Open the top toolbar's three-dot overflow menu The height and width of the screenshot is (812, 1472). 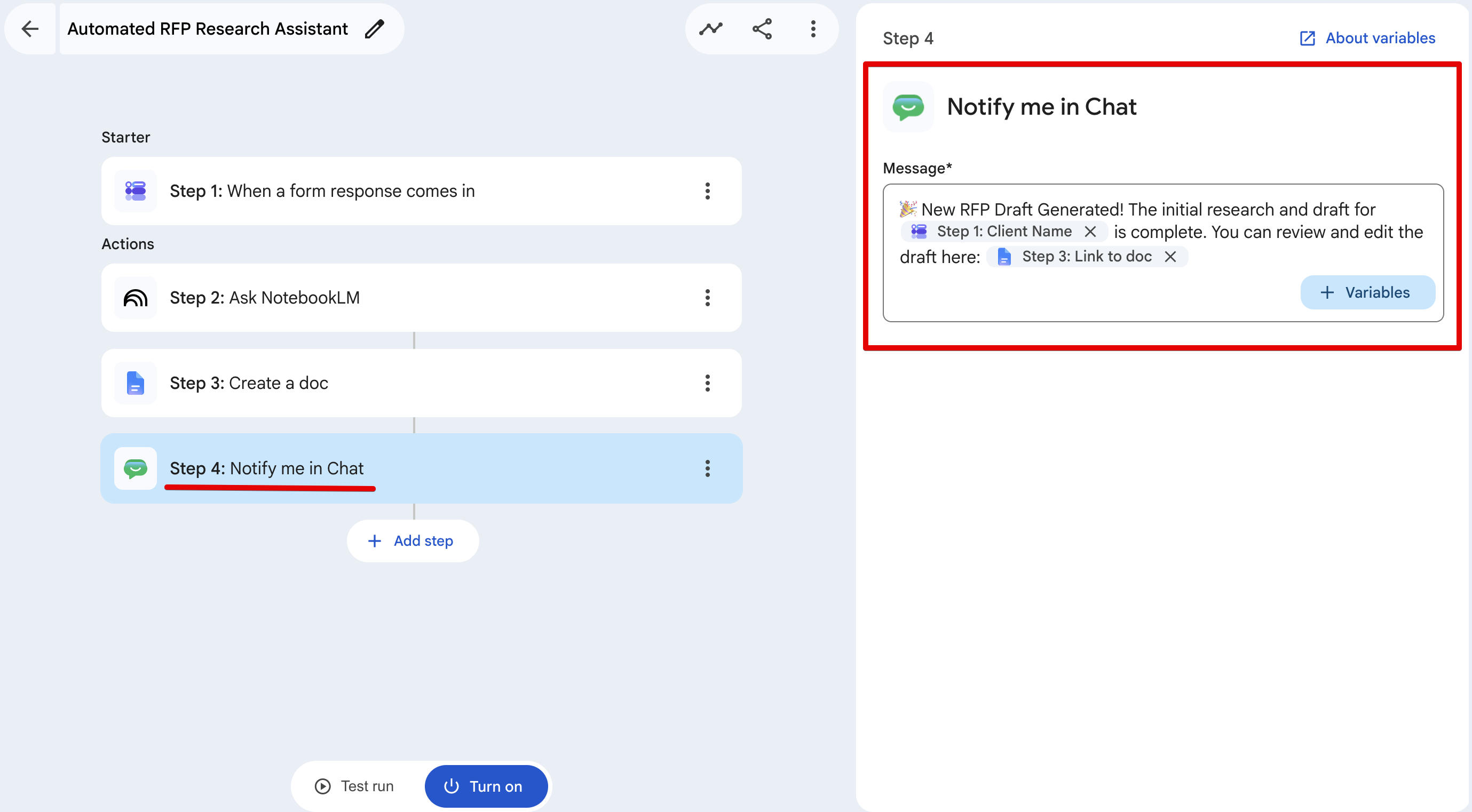click(813, 29)
